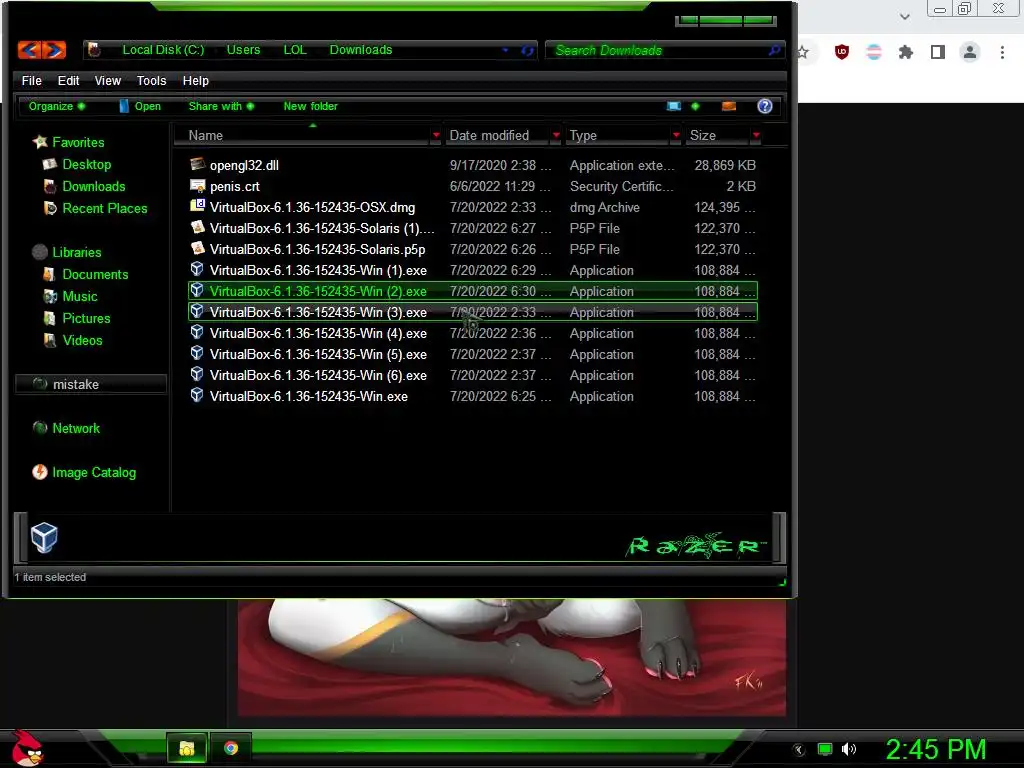The width and height of the screenshot is (1024, 768).
Task: Click the VirtualBox Solaris (1) file icon
Action: 197,227
